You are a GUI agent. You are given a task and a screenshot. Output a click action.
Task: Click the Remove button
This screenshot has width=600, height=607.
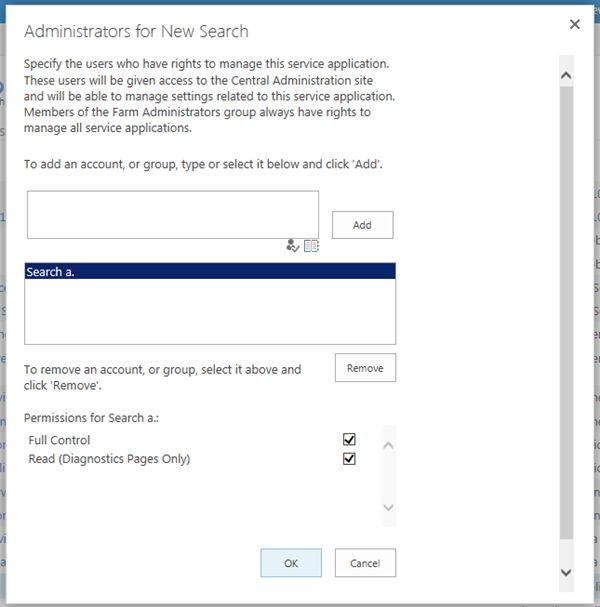(x=365, y=368)
